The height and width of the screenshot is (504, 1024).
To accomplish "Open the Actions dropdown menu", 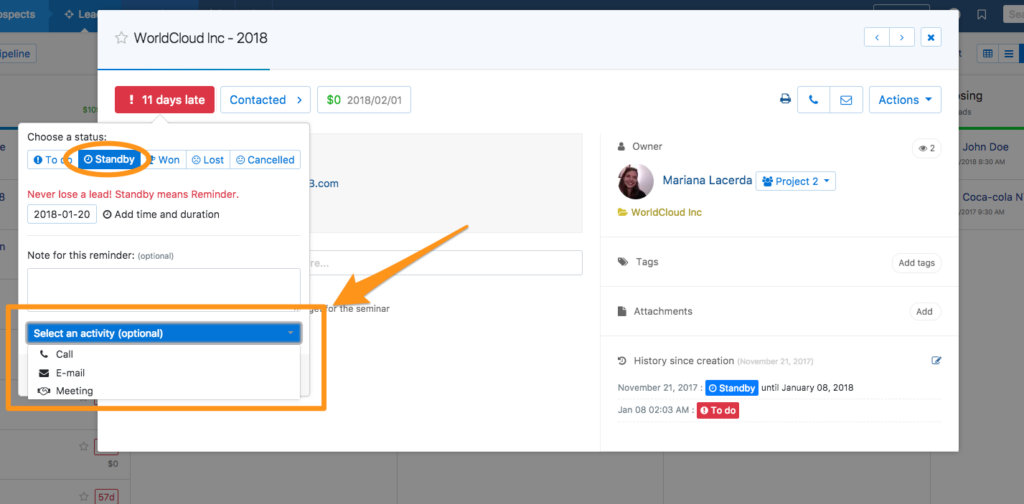I will click(905, 100).
